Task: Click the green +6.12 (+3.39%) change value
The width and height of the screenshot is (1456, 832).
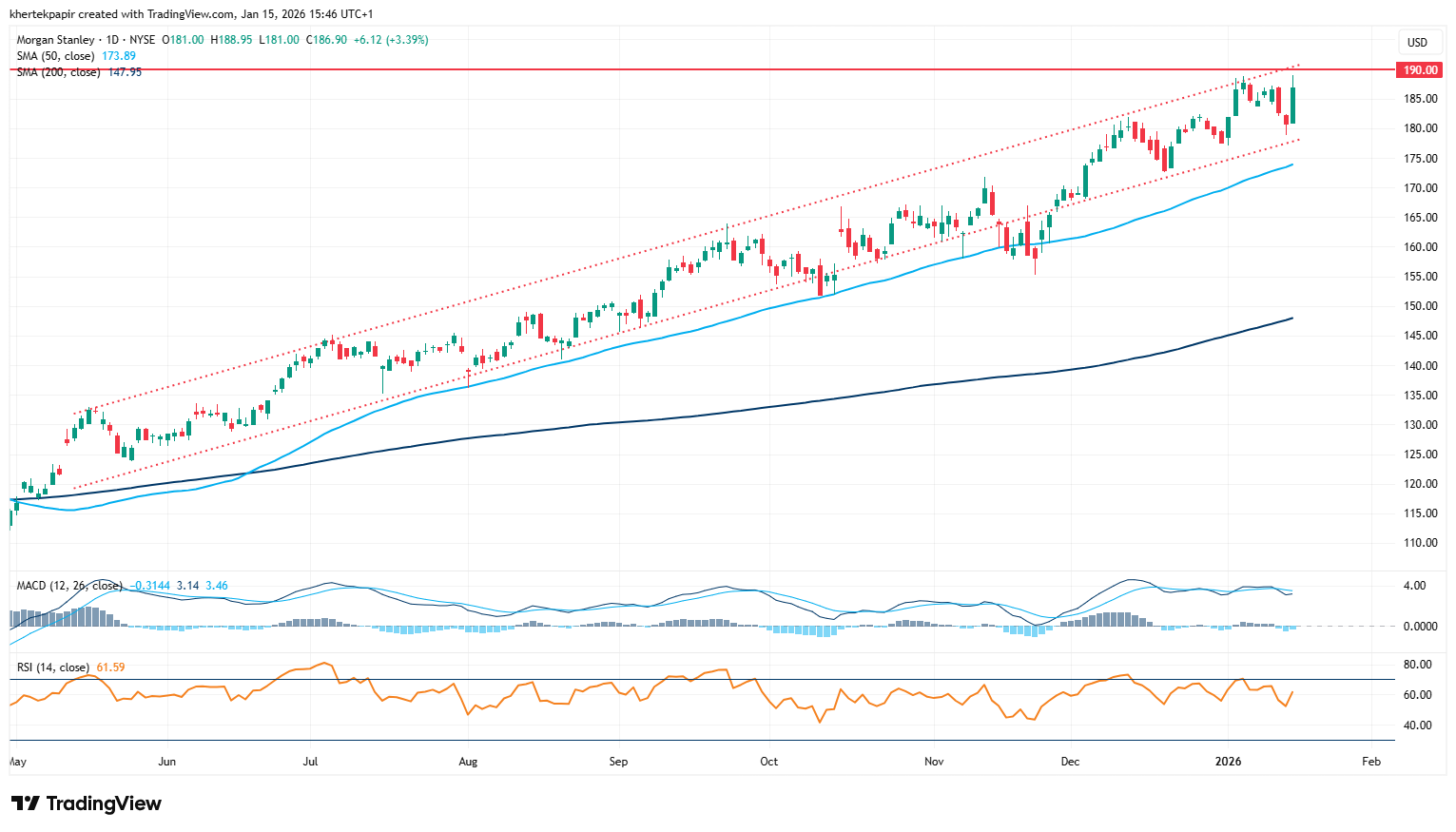Action: point(390,40)
